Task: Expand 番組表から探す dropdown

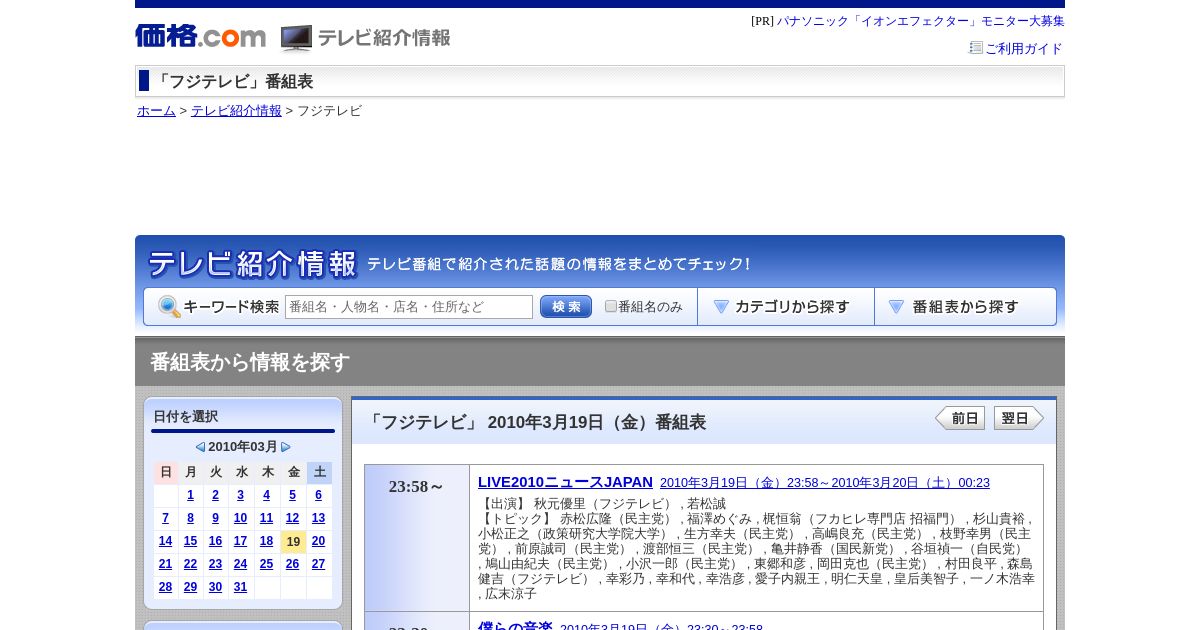Action: 965,307
